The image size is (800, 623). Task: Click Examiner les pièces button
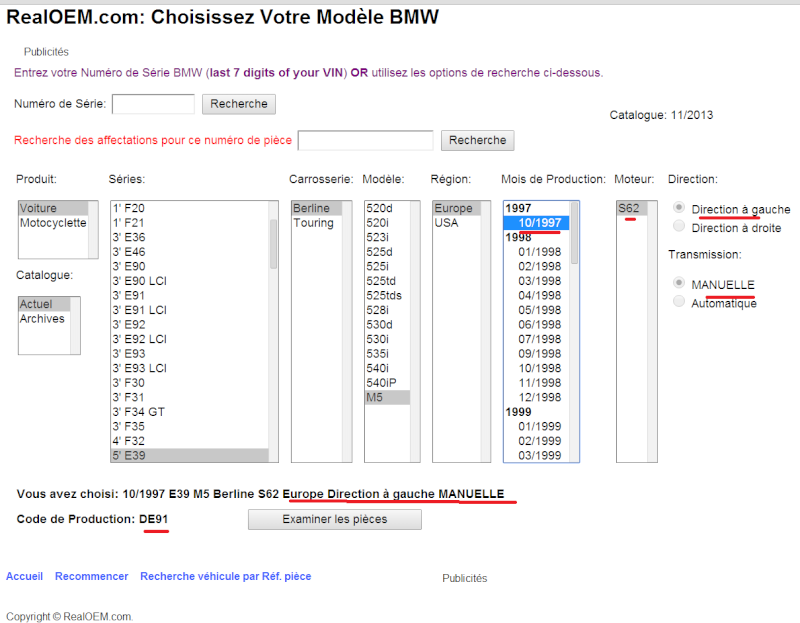(x=335, y=519)
